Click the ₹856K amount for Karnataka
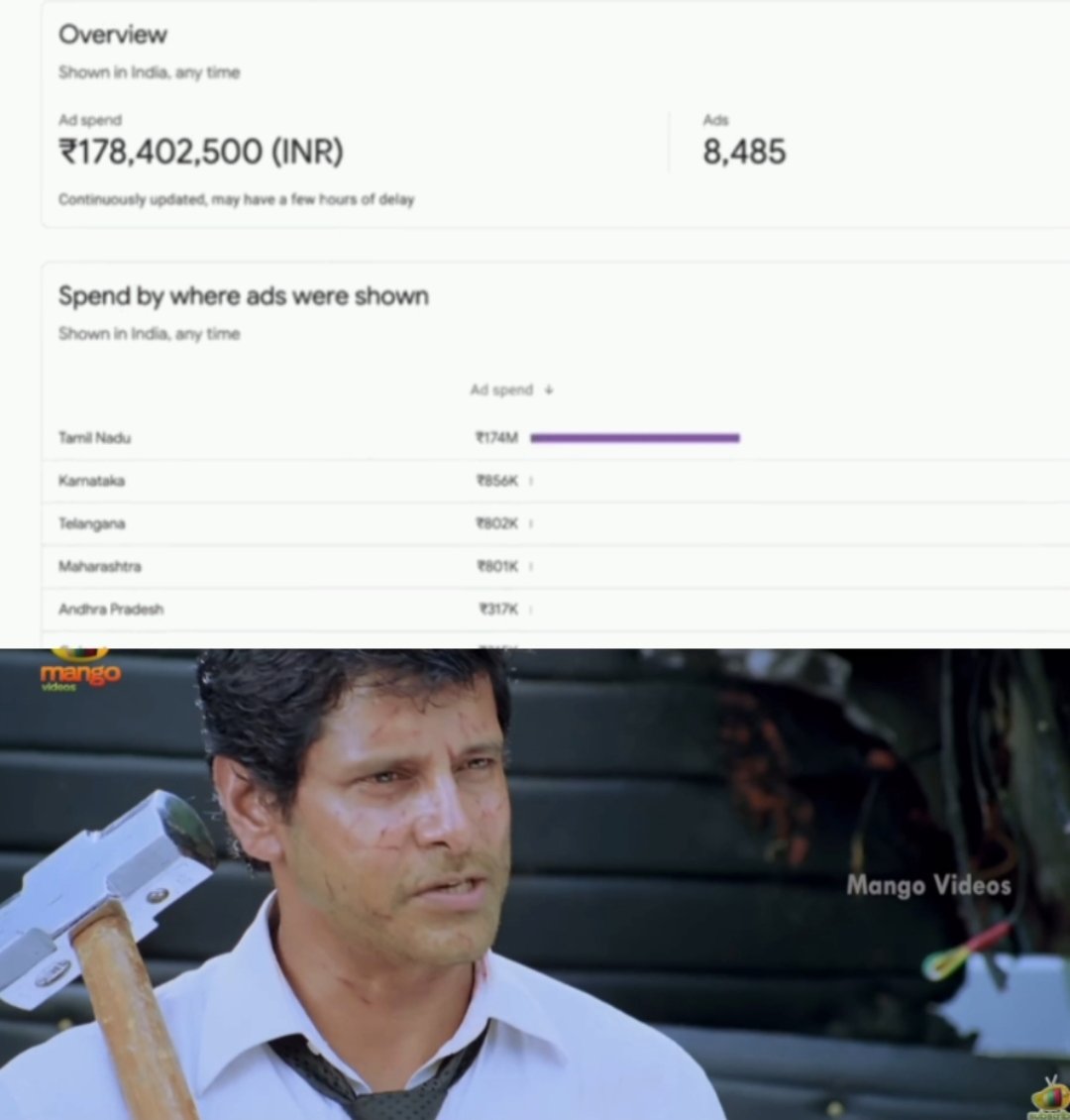This screenshot has height=1120, width=1070. coord(496,481)
